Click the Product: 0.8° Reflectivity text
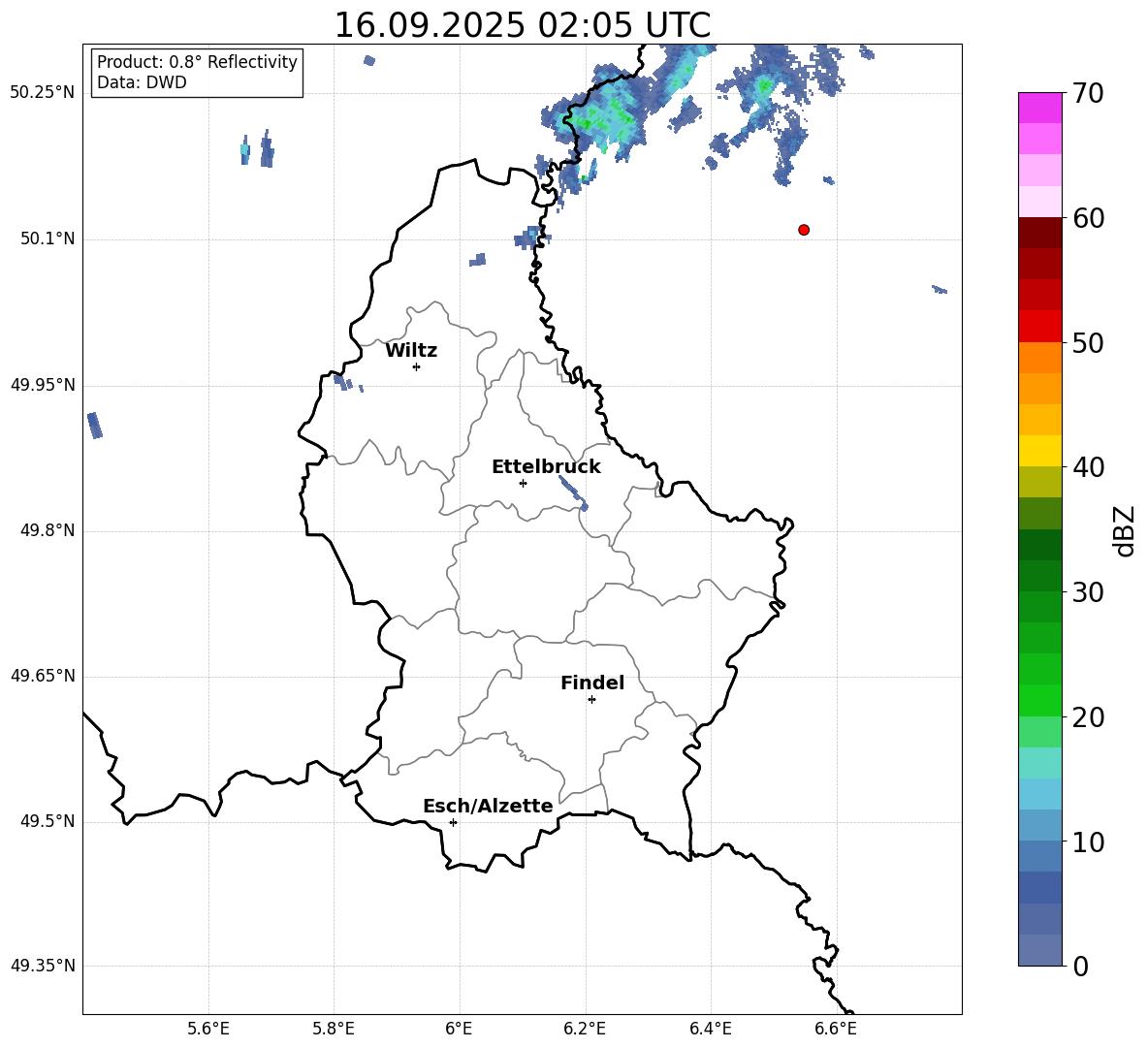This screenshot has height=1048, width=1148. 197,62
